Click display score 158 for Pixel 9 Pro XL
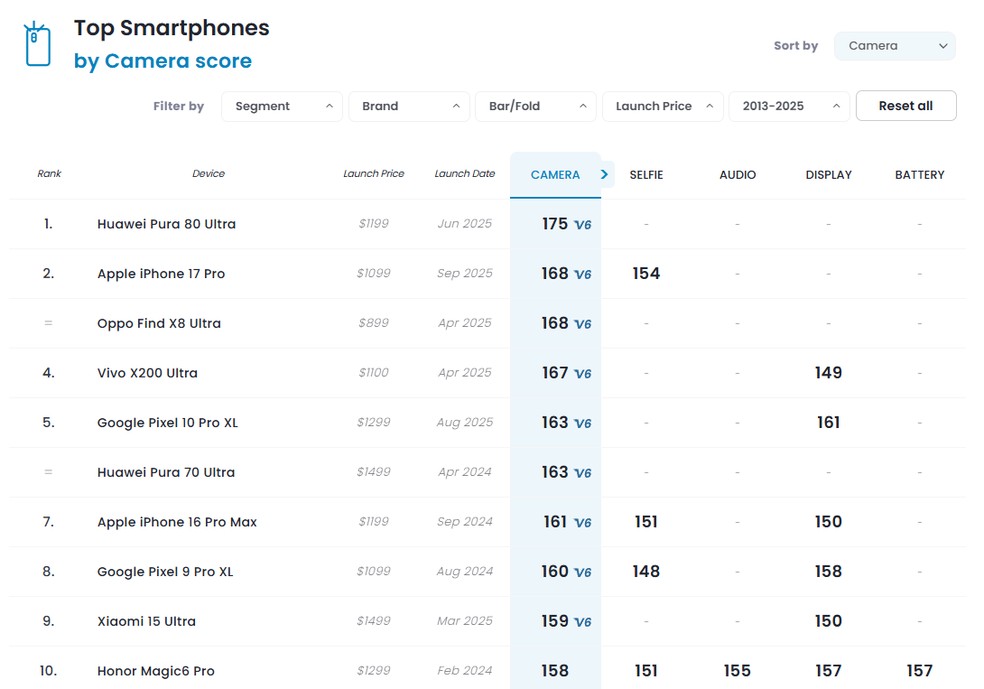984x689 pixels. [x=828, y=571]
